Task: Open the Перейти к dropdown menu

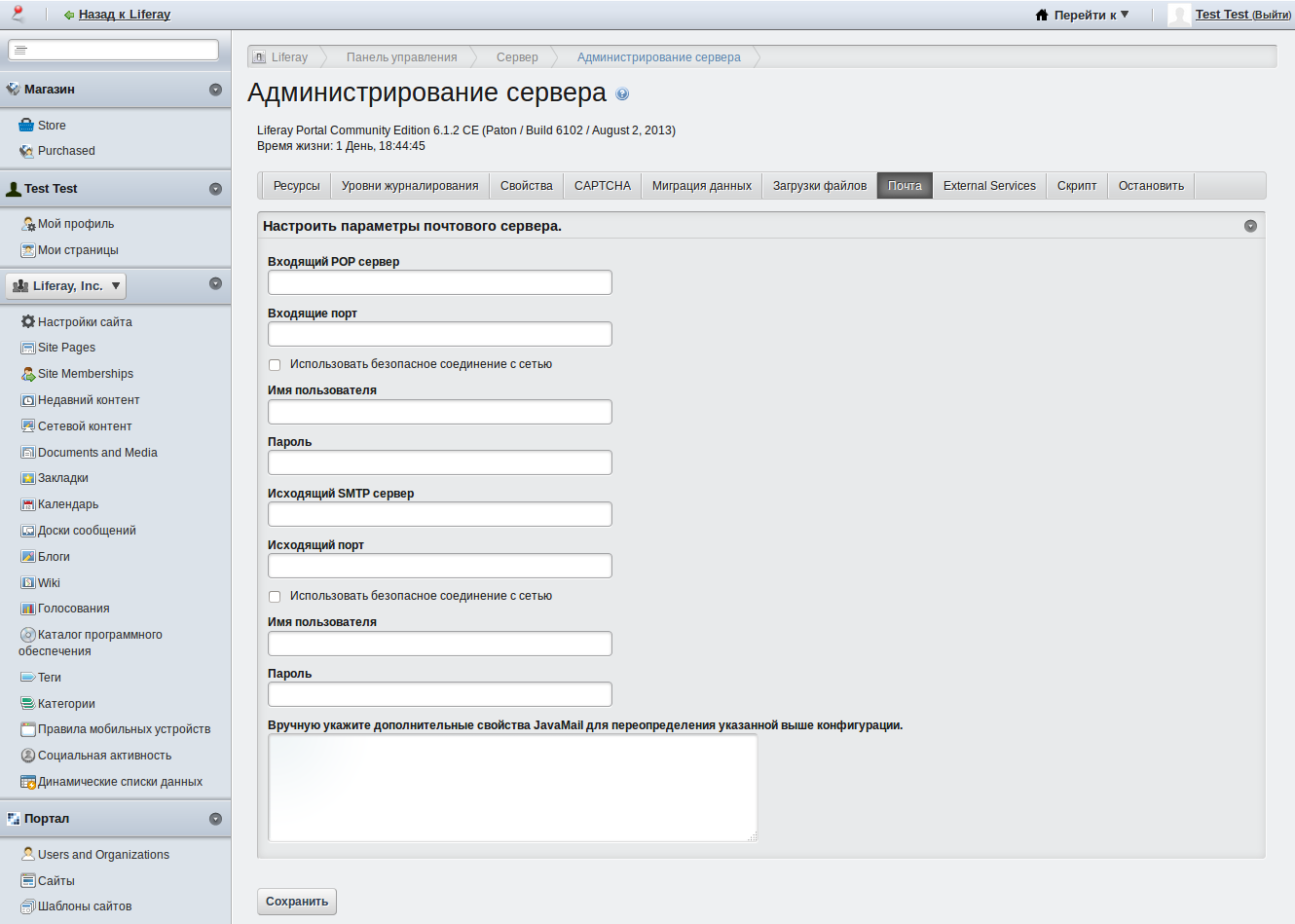Action: point(1082,15)
